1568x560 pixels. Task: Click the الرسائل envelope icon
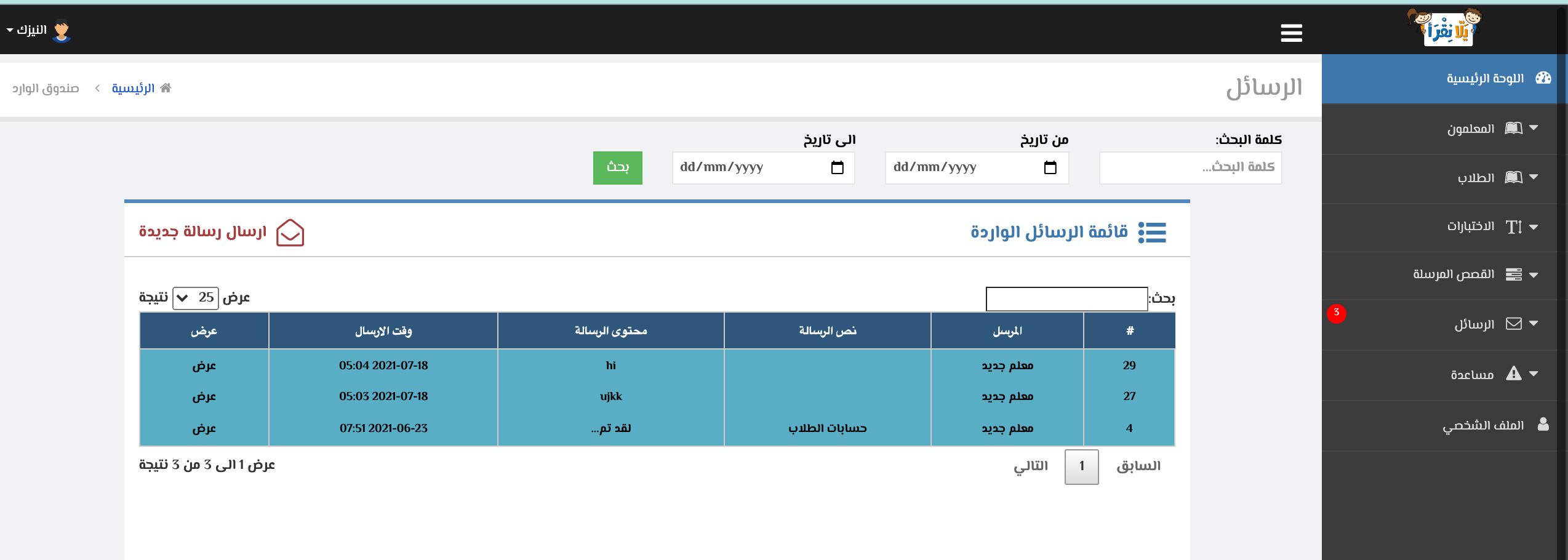coord(1514,324)
